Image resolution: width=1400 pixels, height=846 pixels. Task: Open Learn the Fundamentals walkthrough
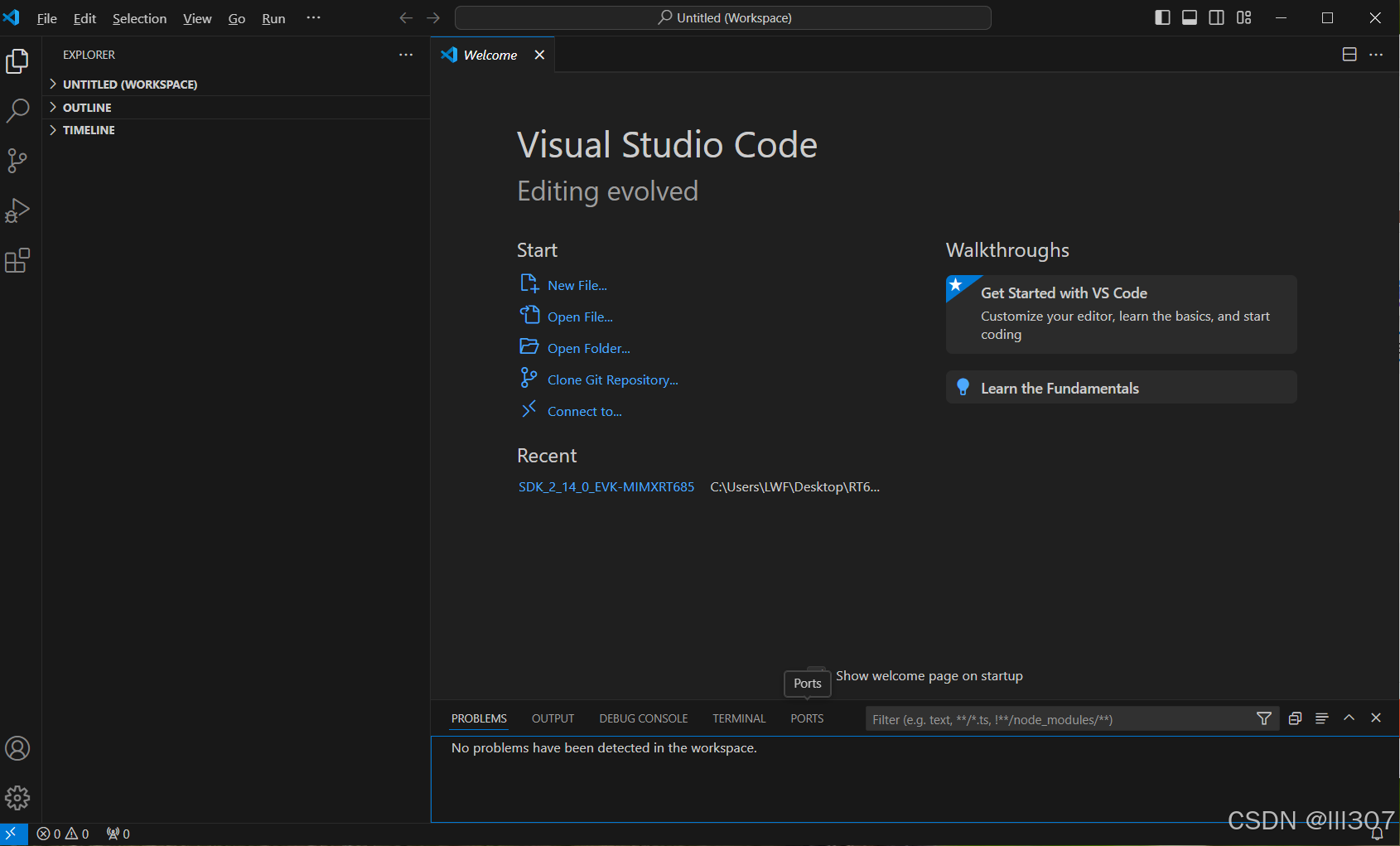pos(1122,387)
